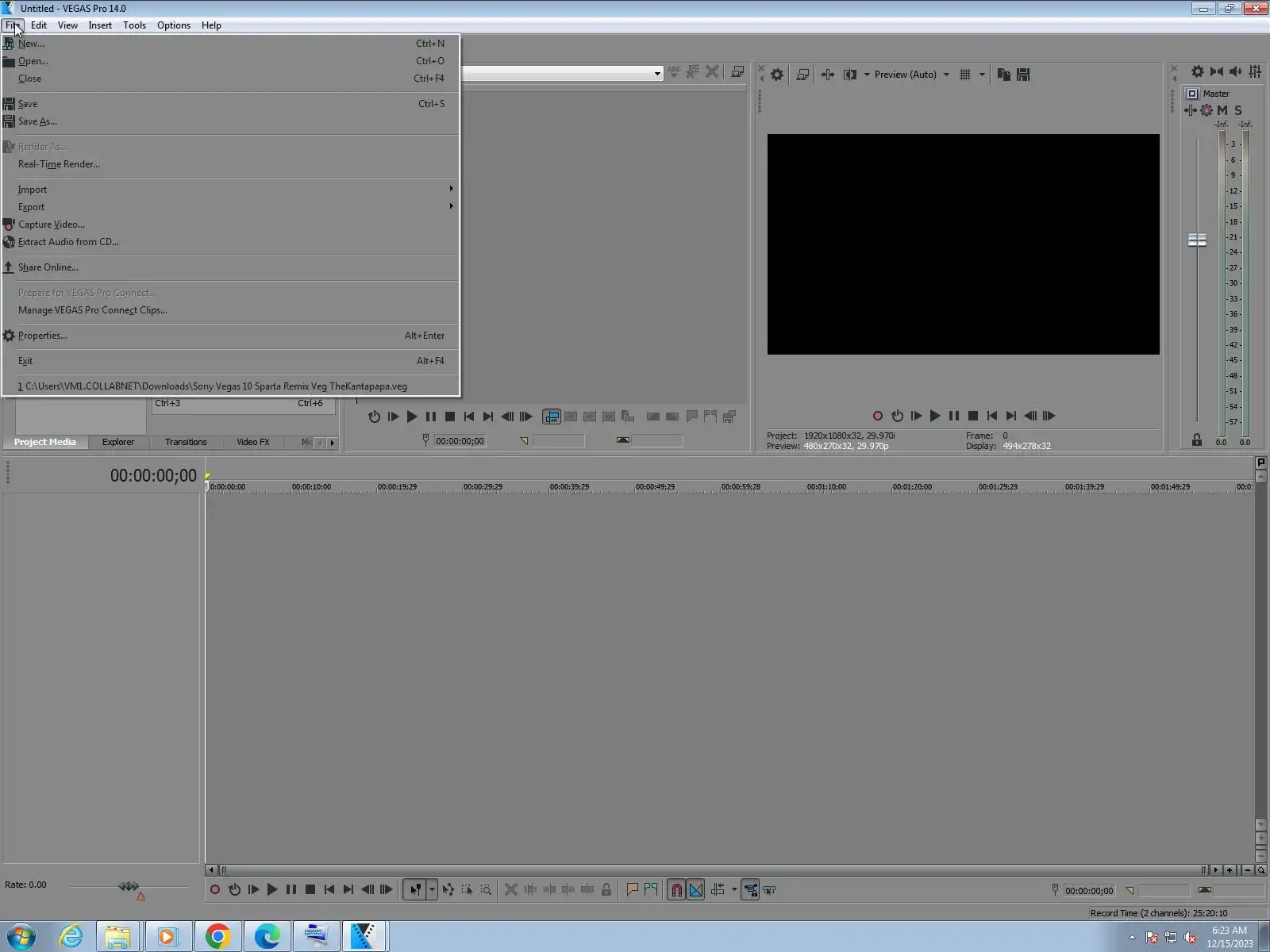Open Video Preview Preferences gear icon
Viewport: 1270px width, 952px height.
pyautogui.click(x=777, y=75)
